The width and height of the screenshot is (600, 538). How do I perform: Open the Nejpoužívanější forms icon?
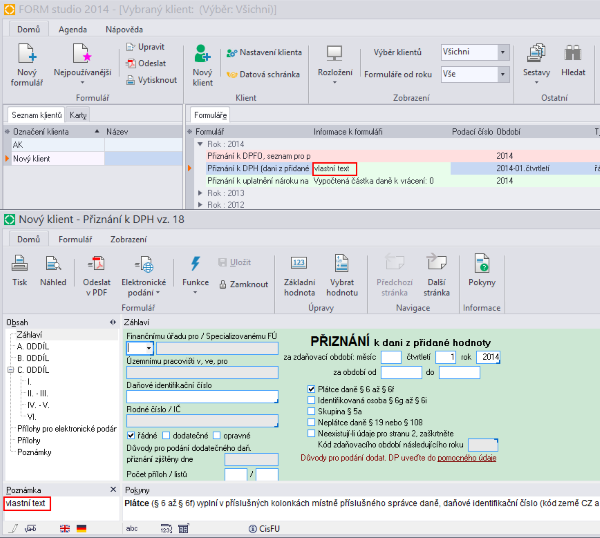pos(82,53)
